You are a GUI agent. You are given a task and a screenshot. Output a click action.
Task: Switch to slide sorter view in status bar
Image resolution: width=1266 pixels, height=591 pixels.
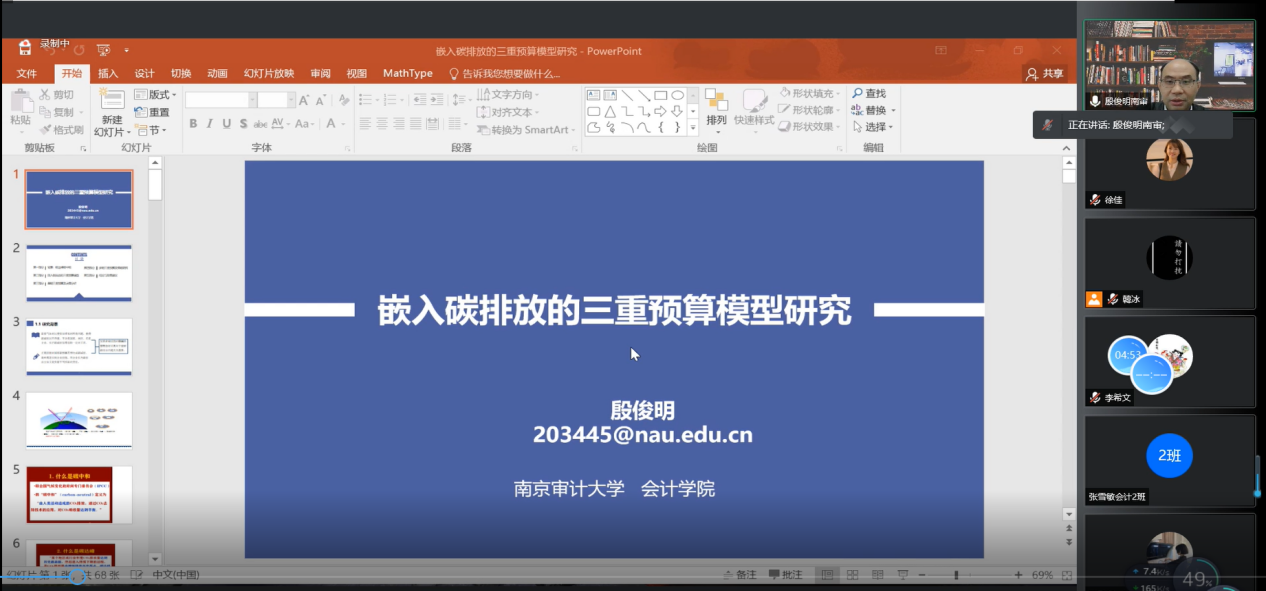point(850,575)
